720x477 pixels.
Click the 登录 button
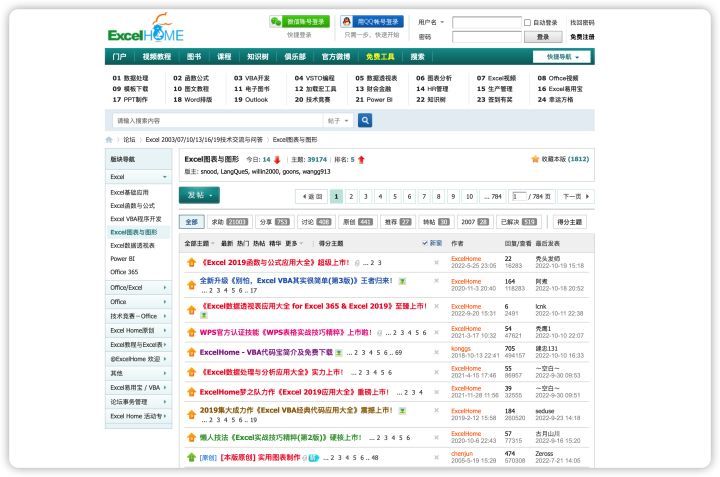point(543,37)
